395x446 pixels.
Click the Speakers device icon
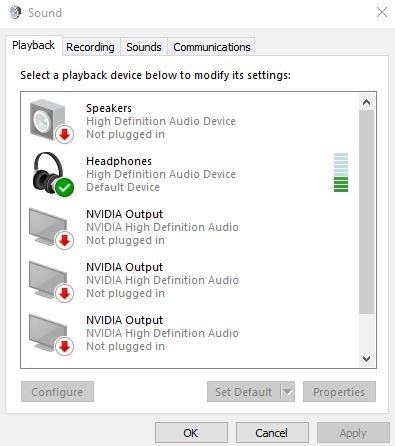pyautogui.click(x=51, y=121)
